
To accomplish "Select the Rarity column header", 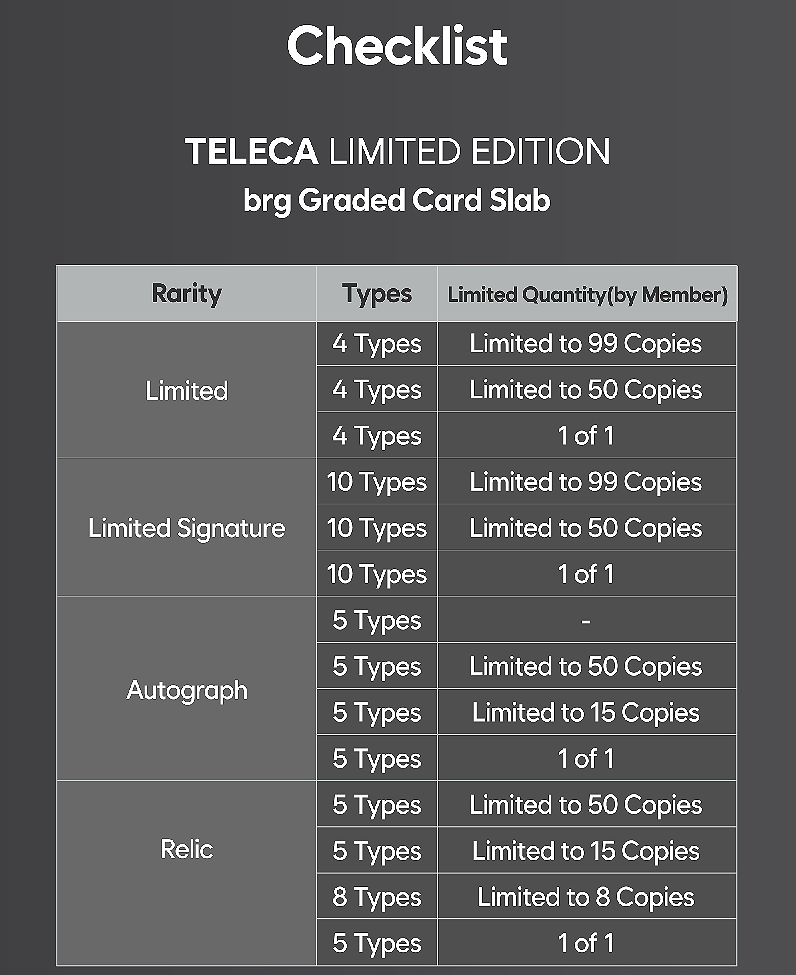I will 187,293.
